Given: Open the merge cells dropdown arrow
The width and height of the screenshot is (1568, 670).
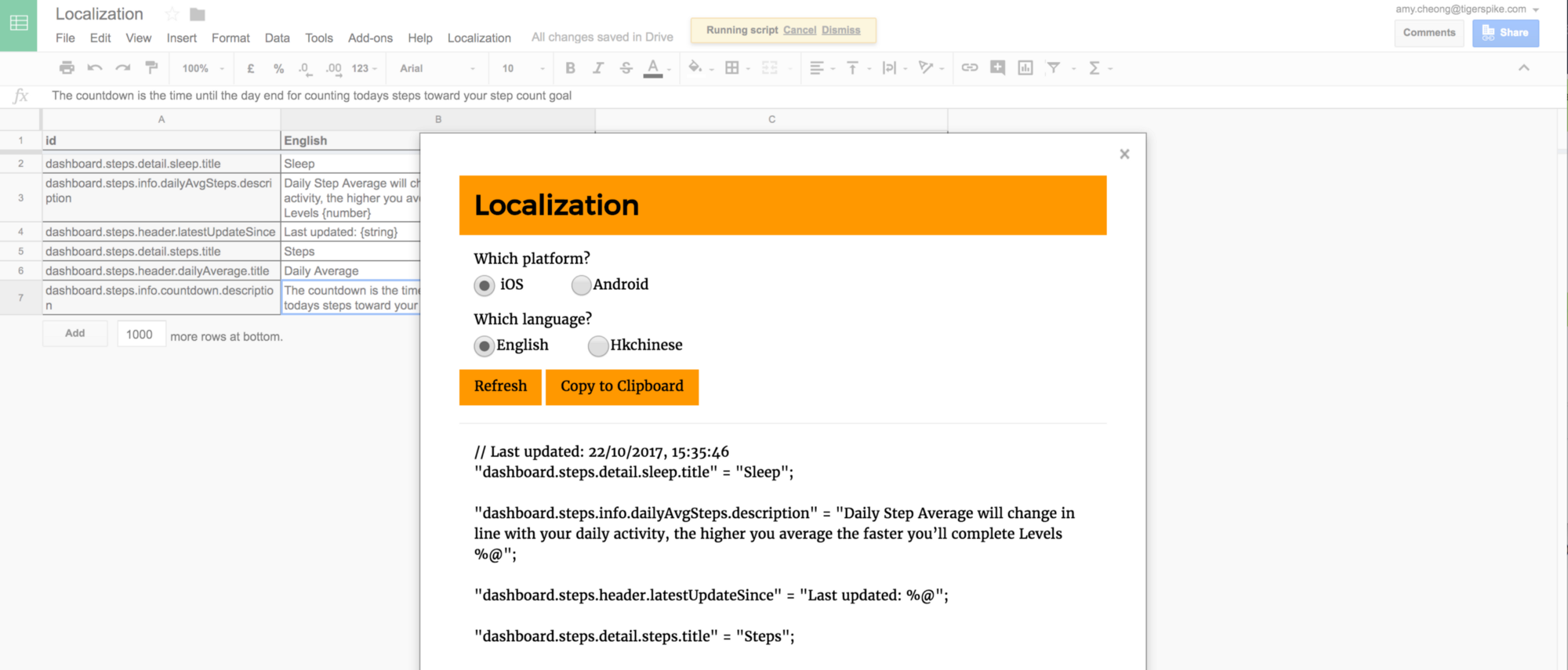Looking at the screenshot, I should pos(789,69).
